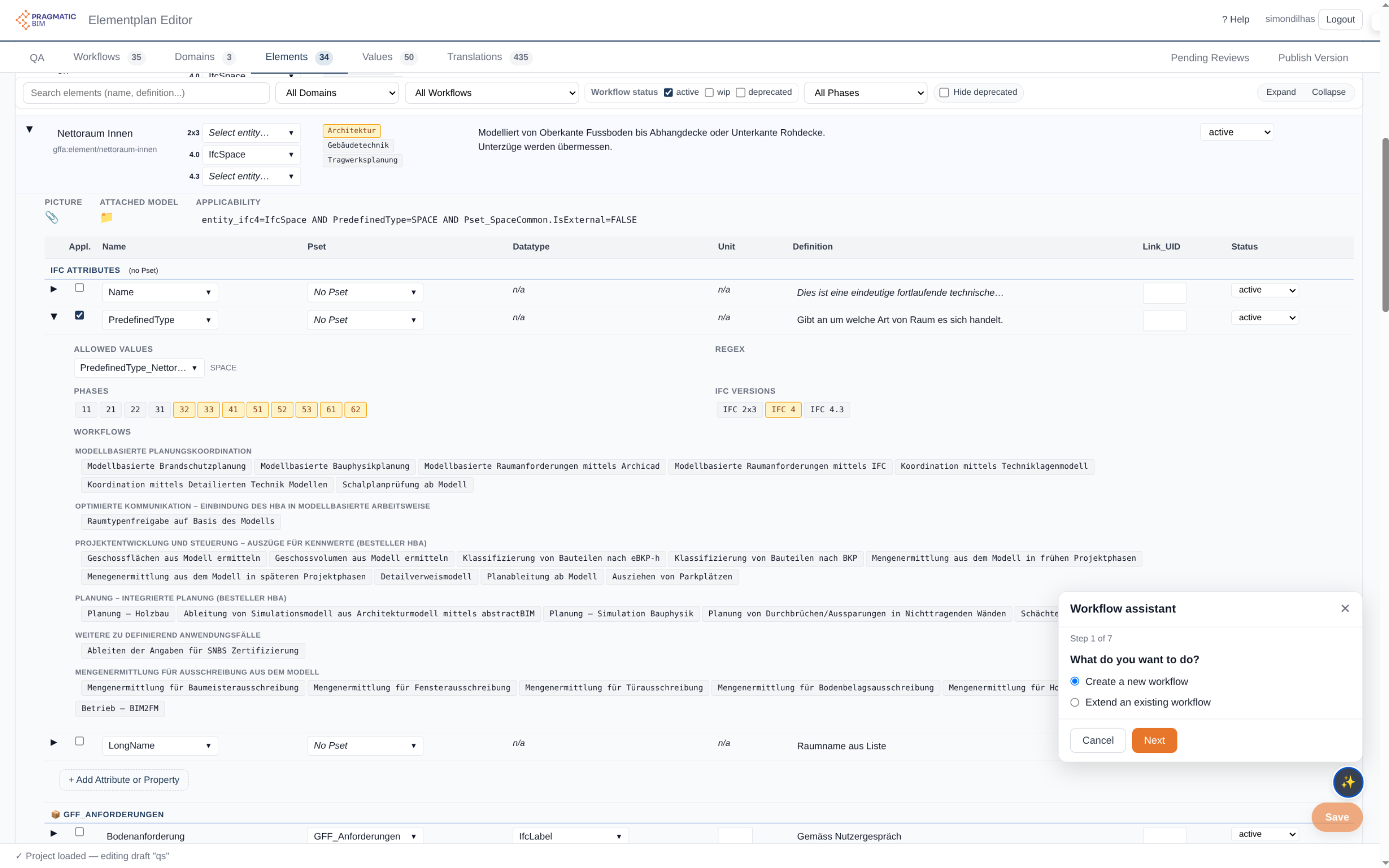The width and height of the screenshot is (1389, 868).
Task: Check the Appl. box for Name attribute
Action: [x=79, y=287]
